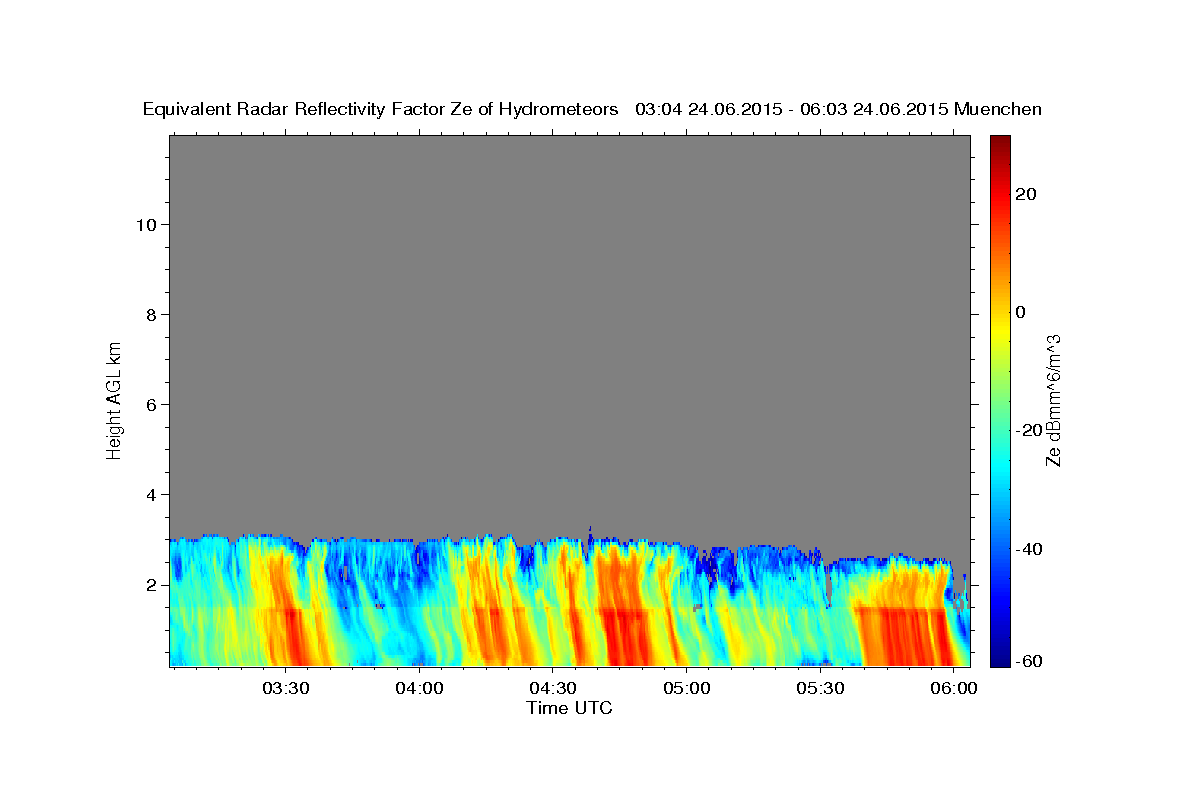Click the 05:30 time tick label
This screenshot has width=1200, height=800.
click(x=820, y=689)
